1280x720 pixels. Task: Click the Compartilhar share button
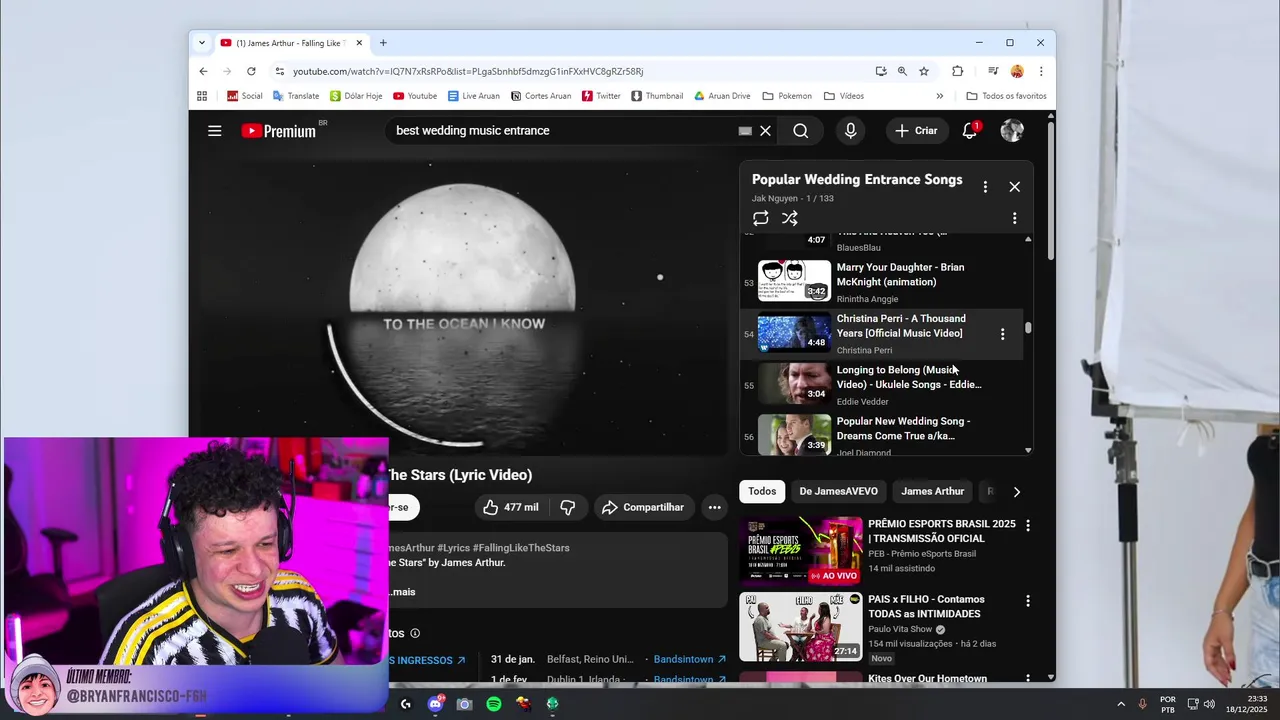(643, 507)
